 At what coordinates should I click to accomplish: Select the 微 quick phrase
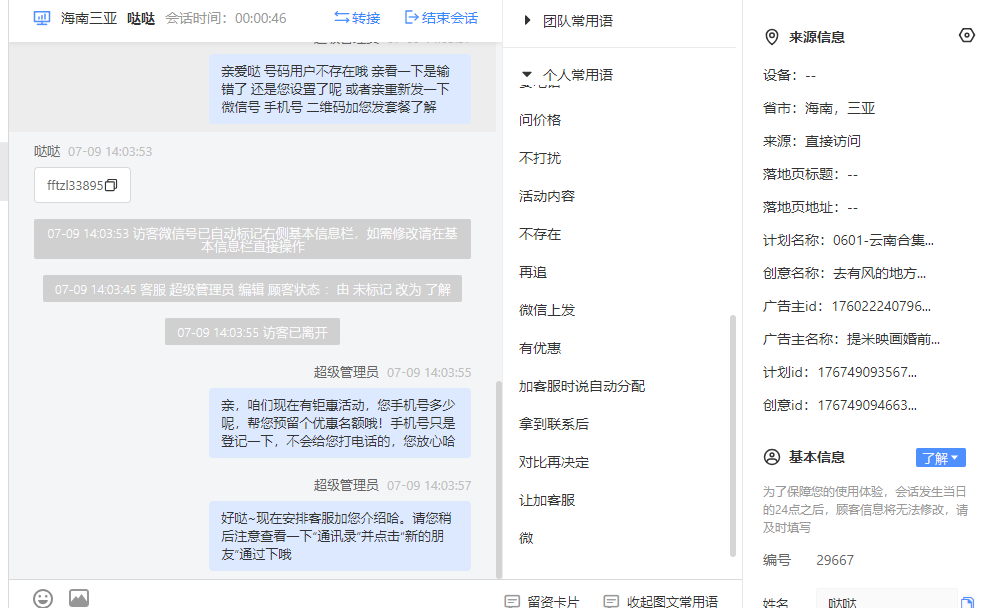point(526,538)
